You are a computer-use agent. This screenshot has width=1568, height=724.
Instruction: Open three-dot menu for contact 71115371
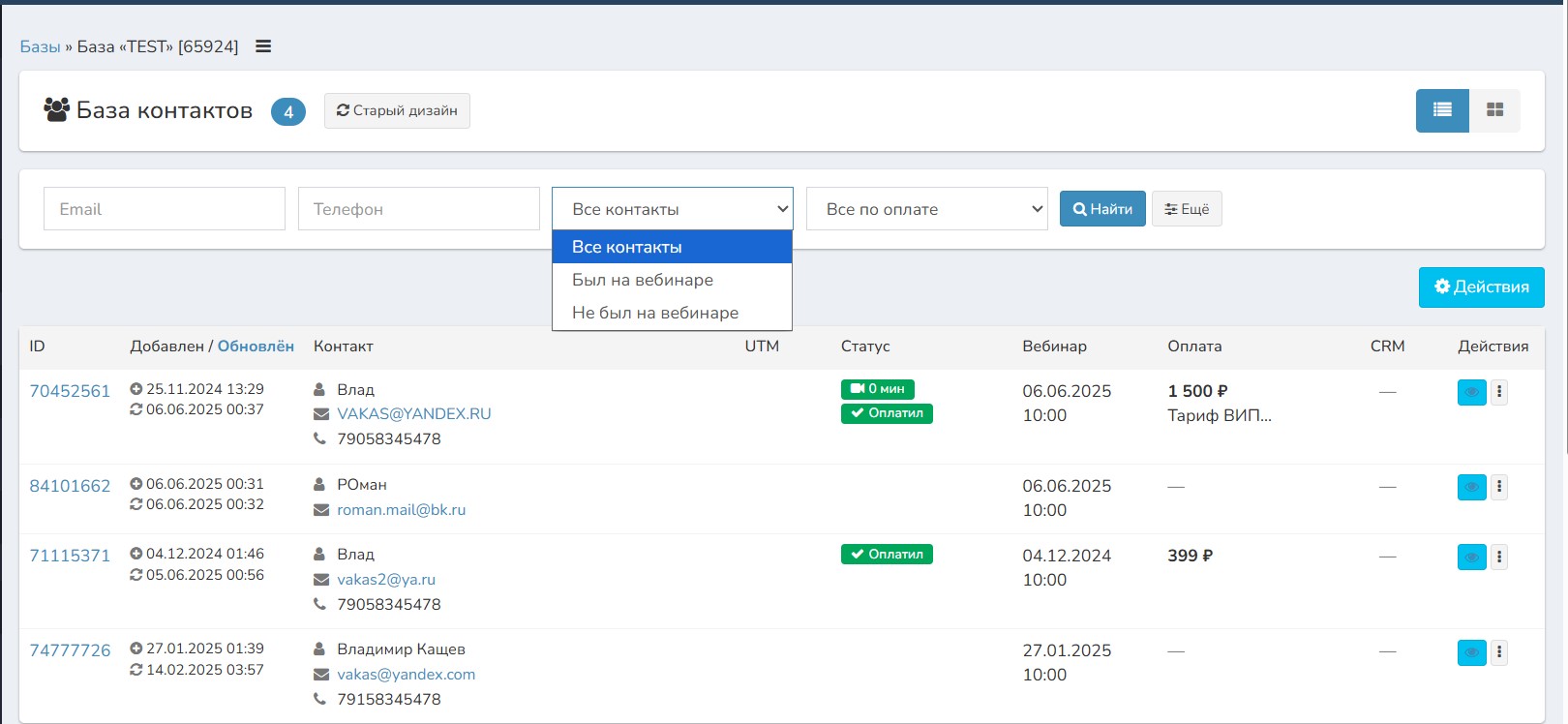coord(1499,557)
